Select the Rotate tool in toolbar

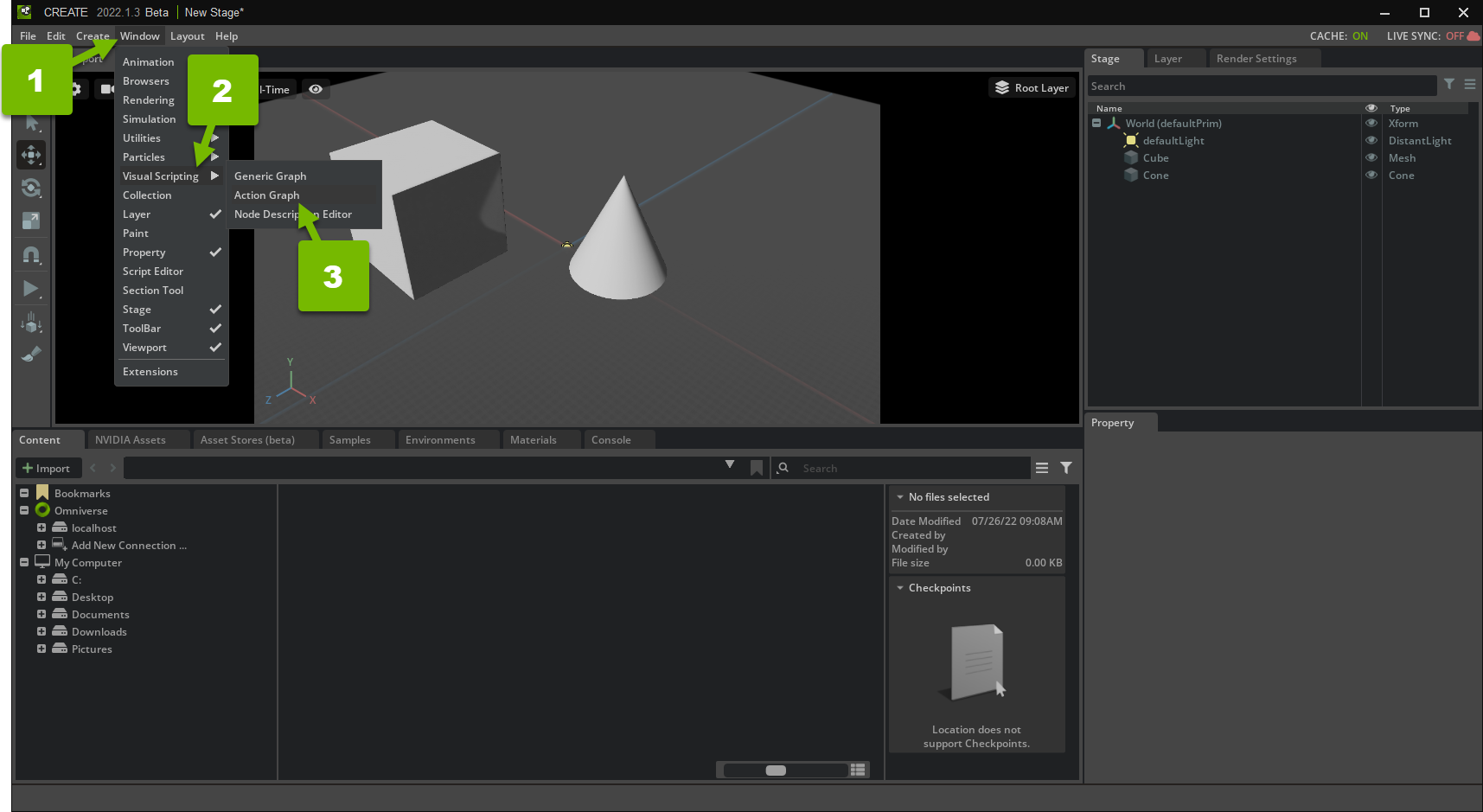[x=31, y=188]
